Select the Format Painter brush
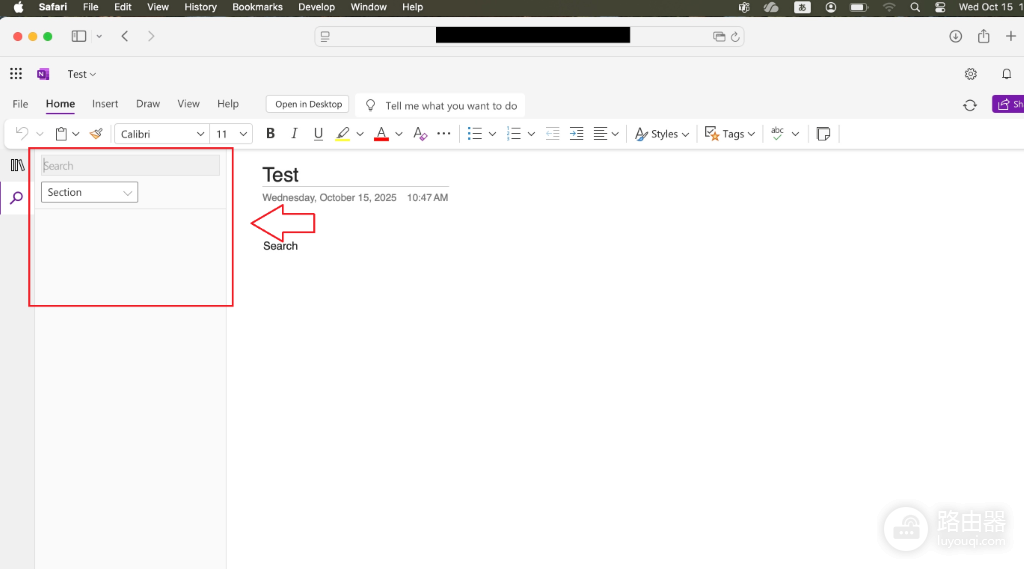1024x569 pixels. pyautogui.click(x=96, y=134)
